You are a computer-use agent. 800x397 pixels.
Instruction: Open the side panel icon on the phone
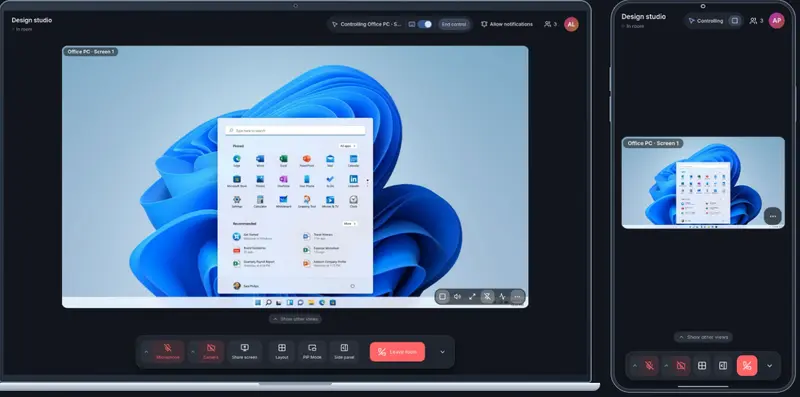click(722, 366)
